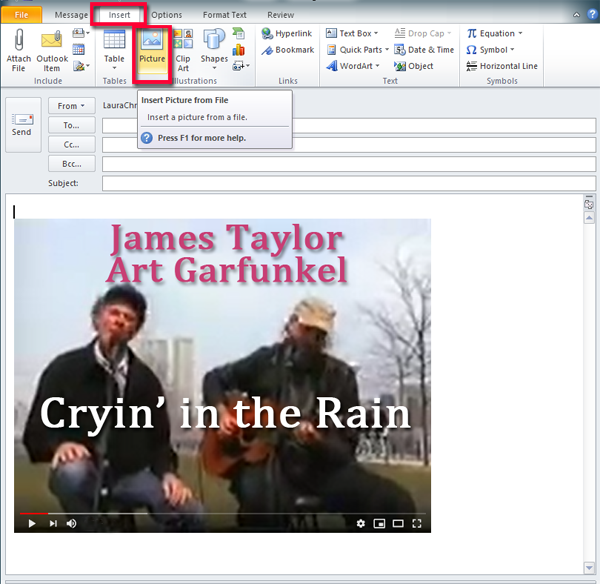Viewport: 600px width, 584px height.
Task: Click the Attach File paperclip button
Action: [x=18, y=50]
